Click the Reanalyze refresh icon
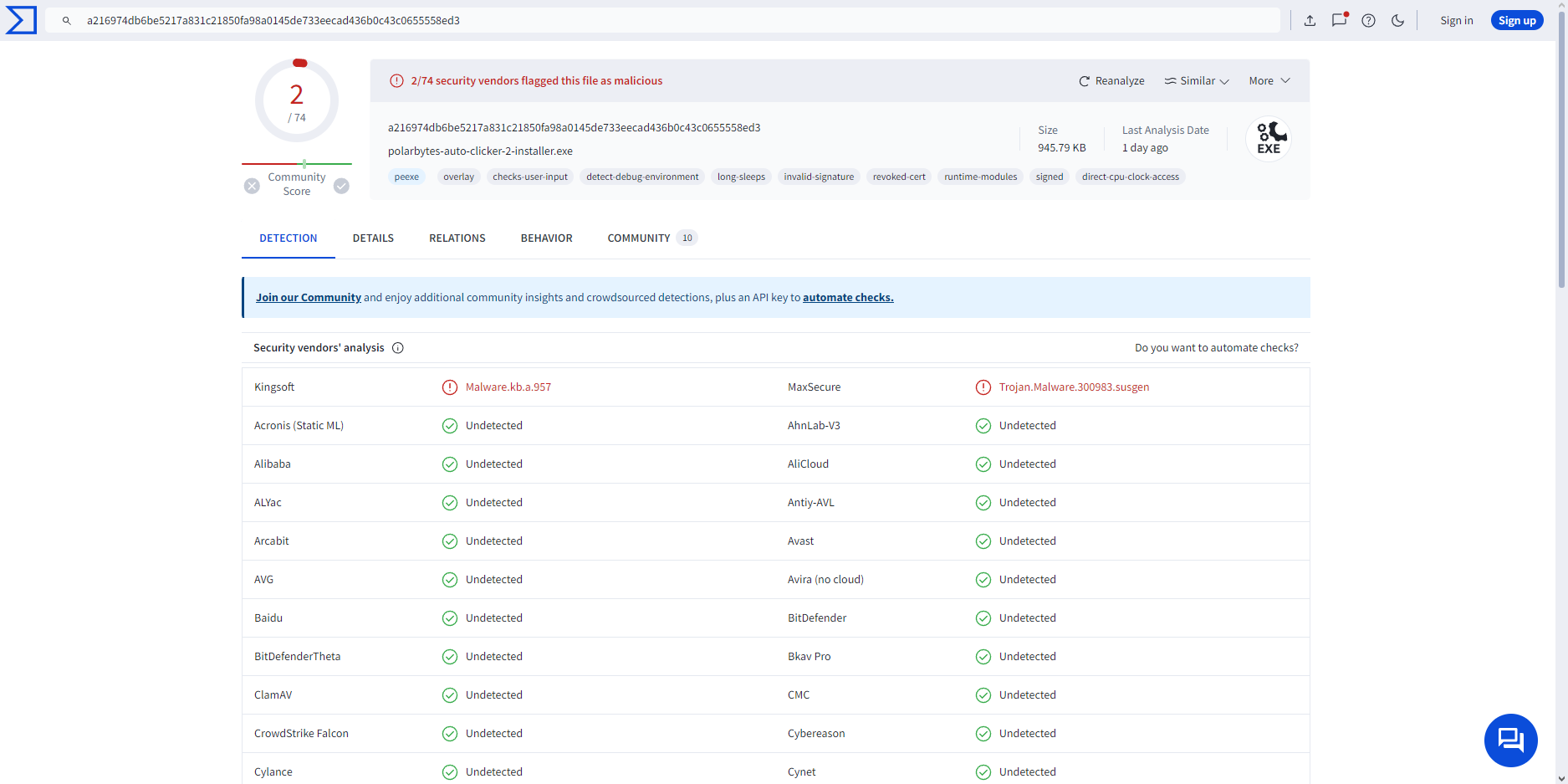1568x784 pixels. pyautogui.click(x=1084, y=81)
